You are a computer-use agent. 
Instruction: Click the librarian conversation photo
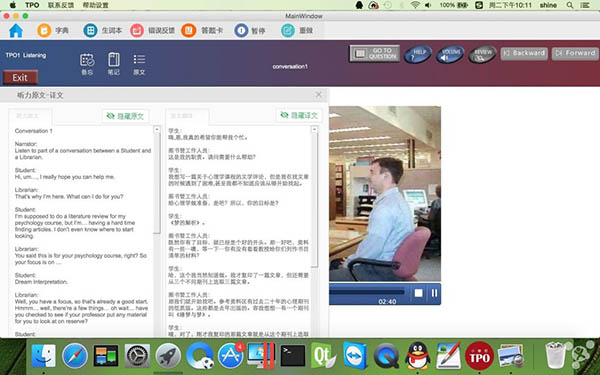coord(385,194)
